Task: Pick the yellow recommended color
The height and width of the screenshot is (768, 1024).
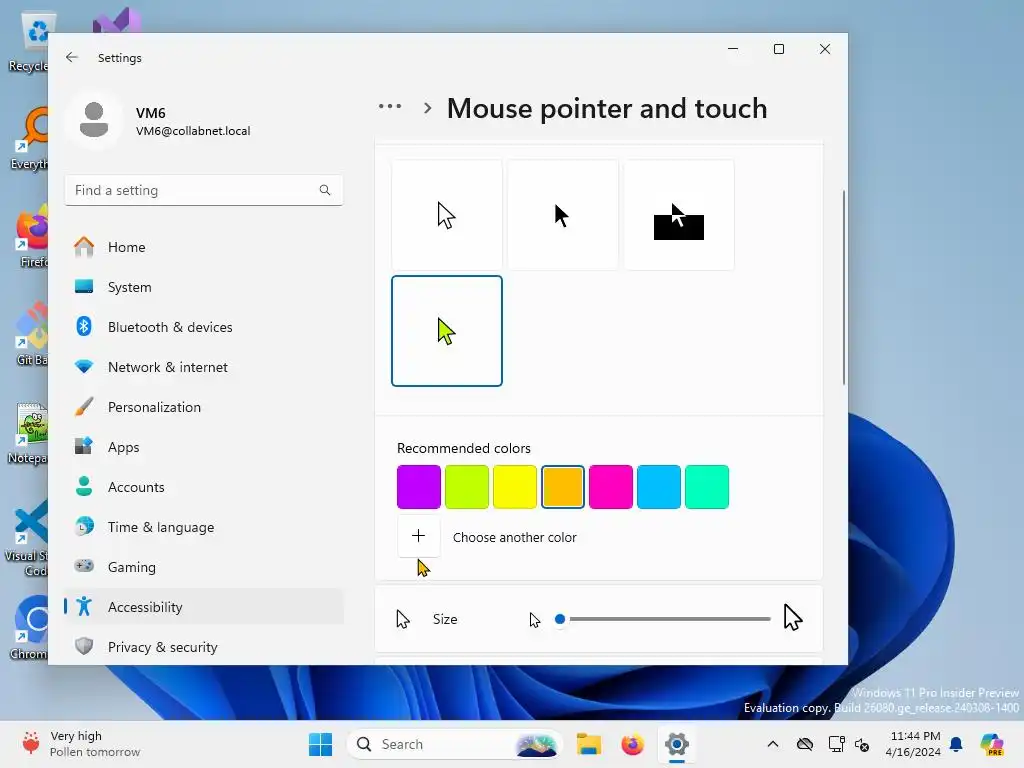Action: click(x=515, y=487)
